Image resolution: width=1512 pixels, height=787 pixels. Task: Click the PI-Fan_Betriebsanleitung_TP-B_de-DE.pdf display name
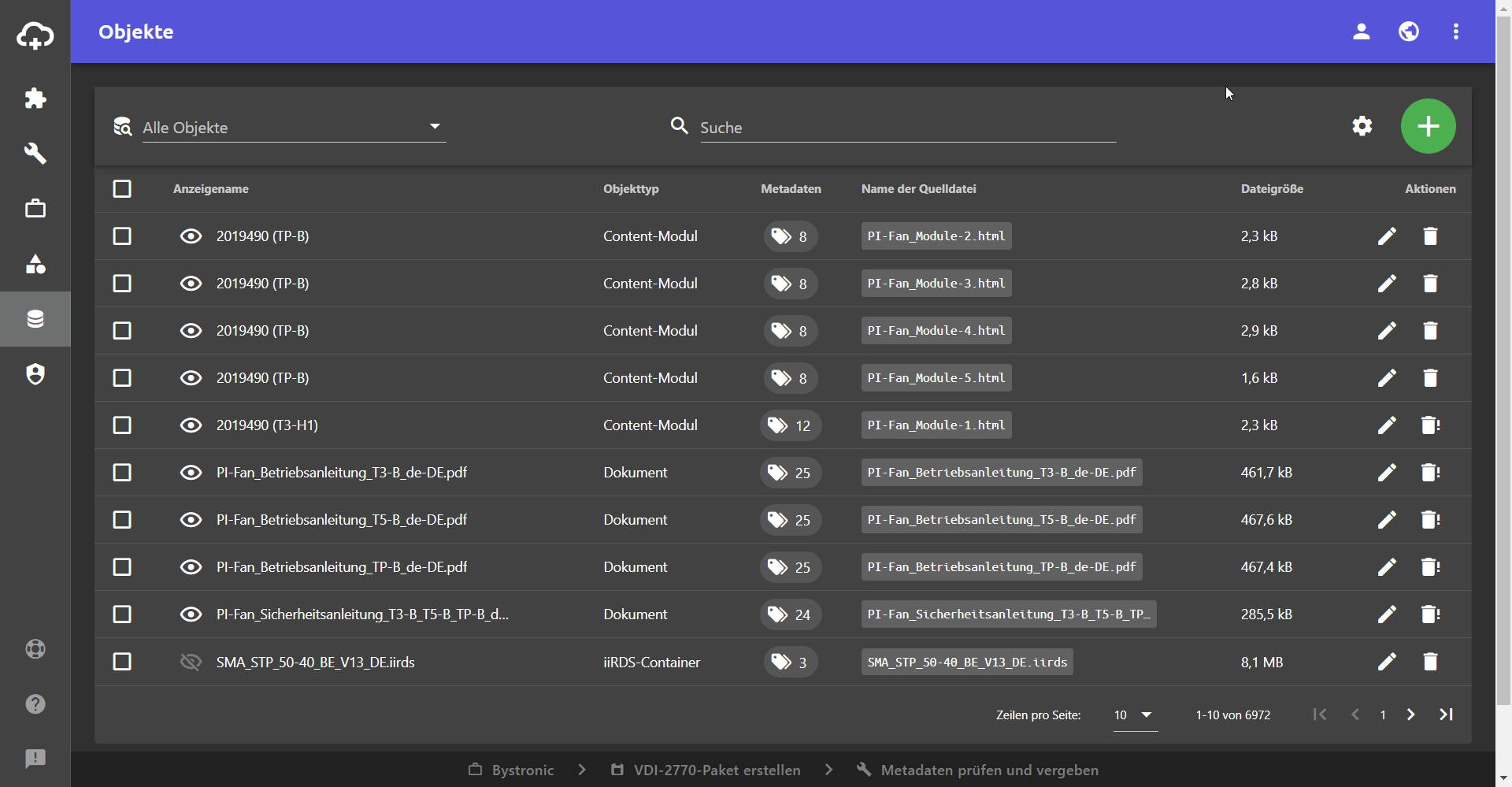[x=342, y=567]
